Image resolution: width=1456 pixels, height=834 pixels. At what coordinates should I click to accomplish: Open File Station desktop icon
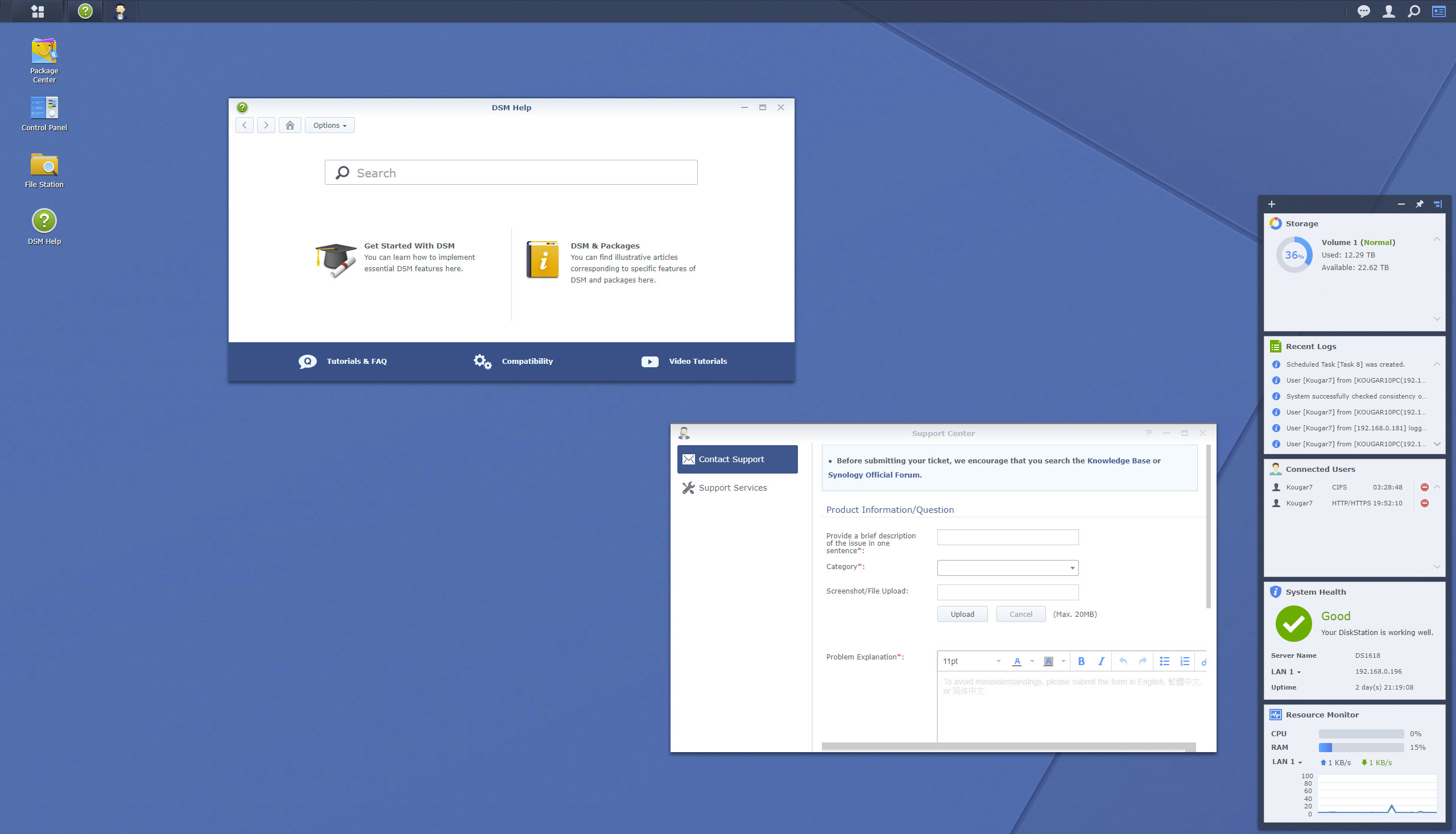[x=44, y=170]
